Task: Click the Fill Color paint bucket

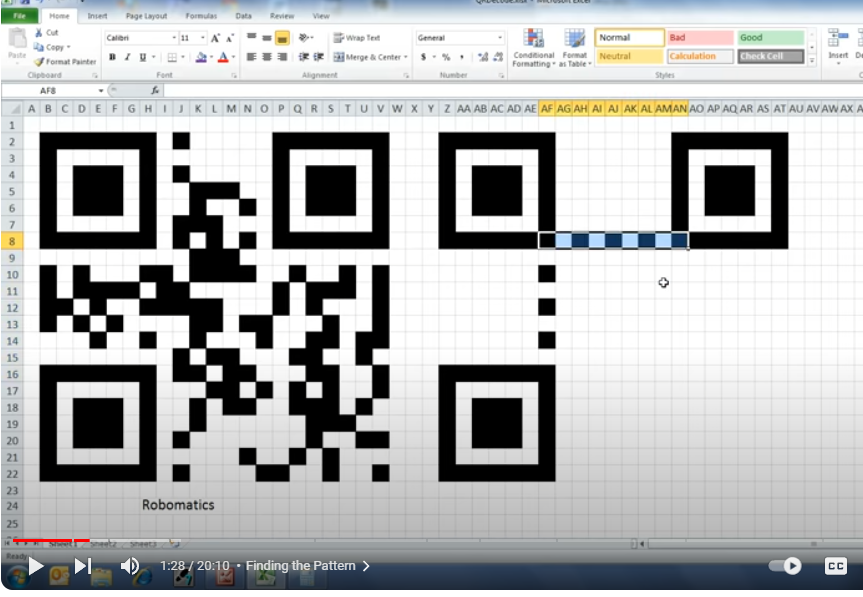Action: point(201,57)
